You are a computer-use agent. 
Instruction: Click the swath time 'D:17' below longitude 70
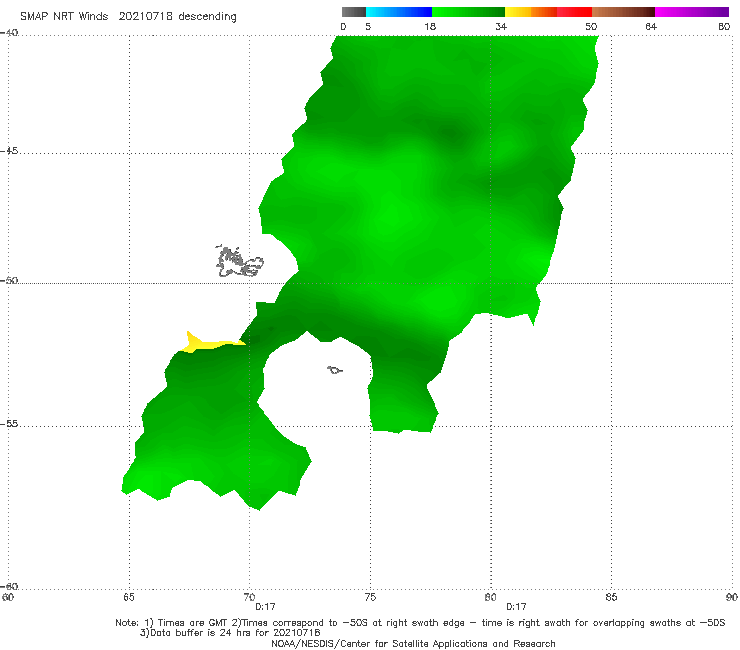[x=265, y=607]
